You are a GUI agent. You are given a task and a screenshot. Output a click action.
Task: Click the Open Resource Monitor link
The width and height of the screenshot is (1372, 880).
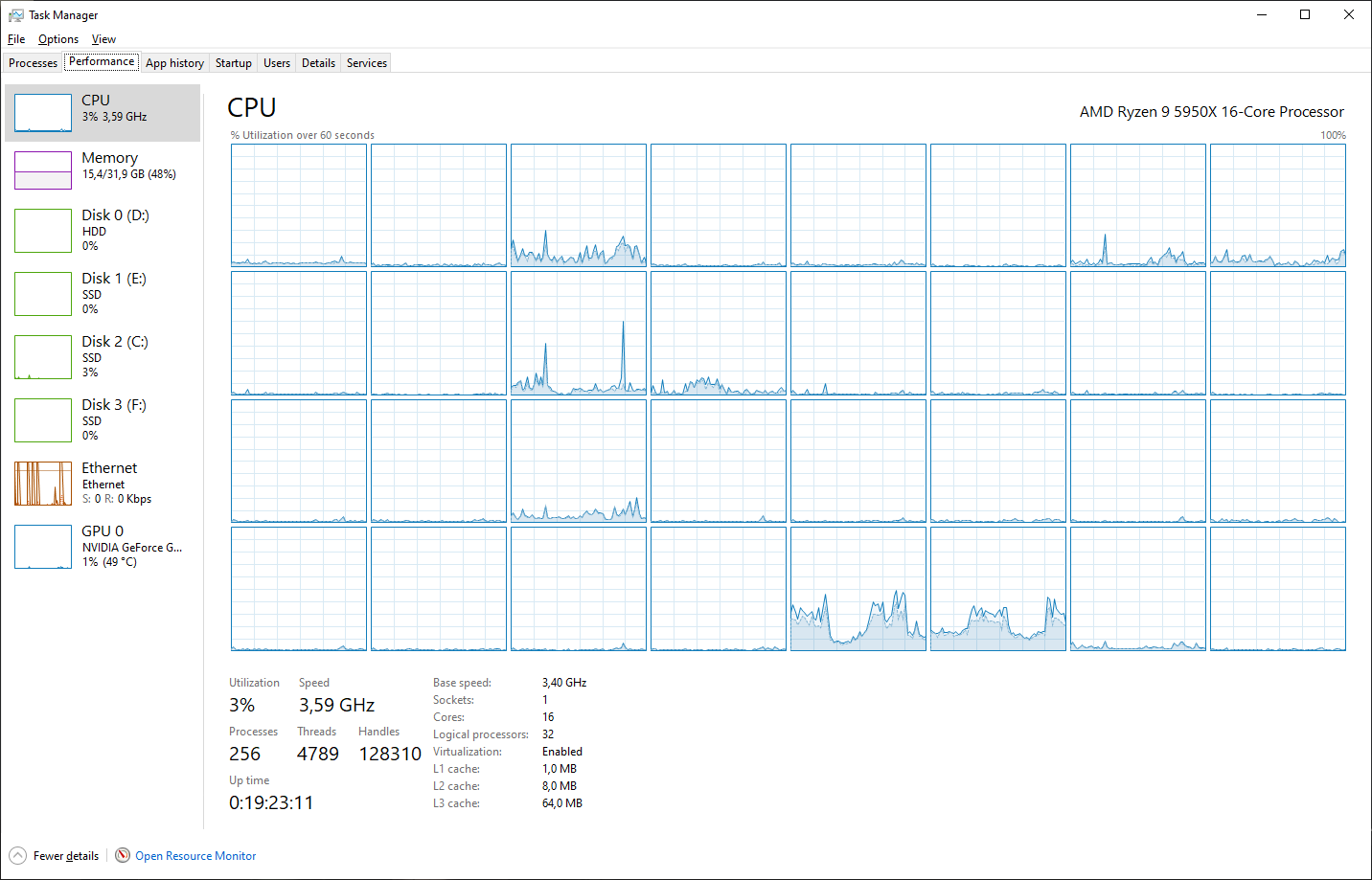pyautogui.click(x=195, y=856)
